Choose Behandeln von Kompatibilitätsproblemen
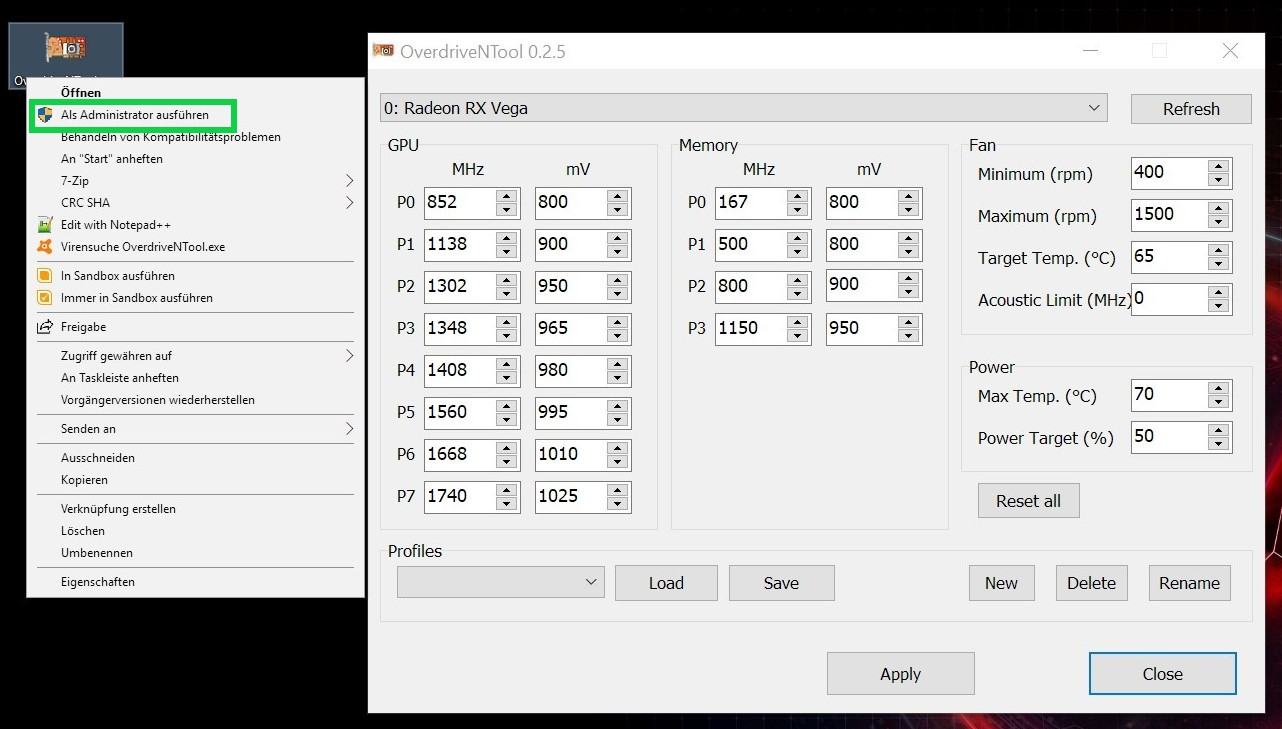1282x729 pixels. (194, 137)
